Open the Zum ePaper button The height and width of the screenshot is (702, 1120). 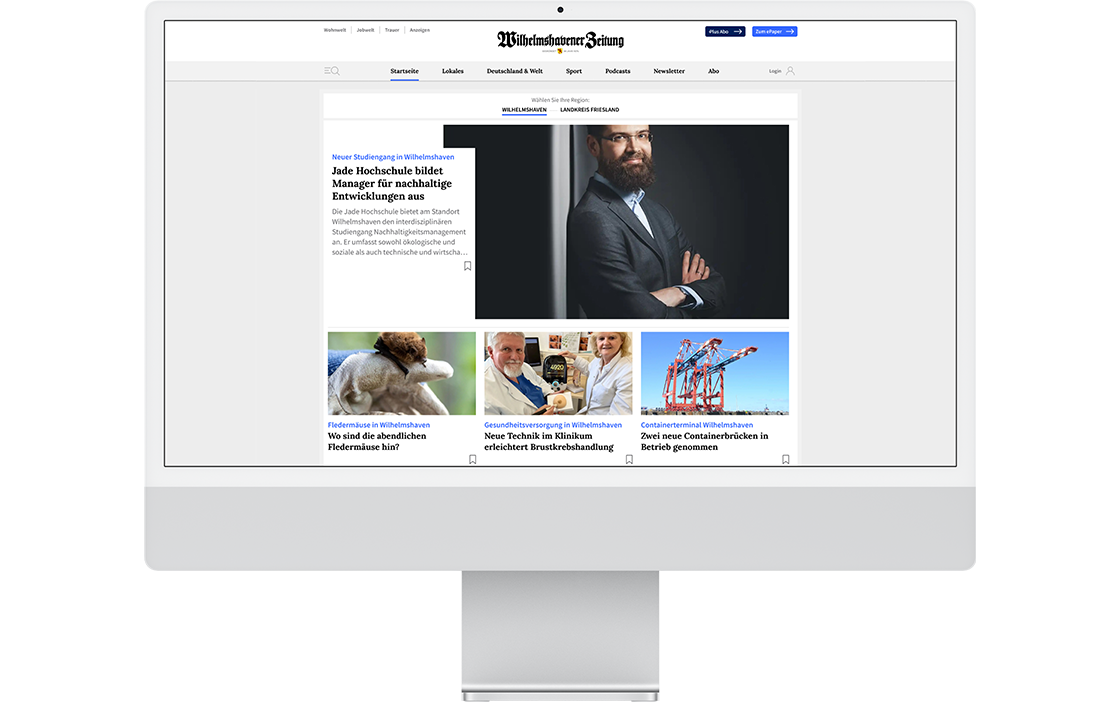774,31
